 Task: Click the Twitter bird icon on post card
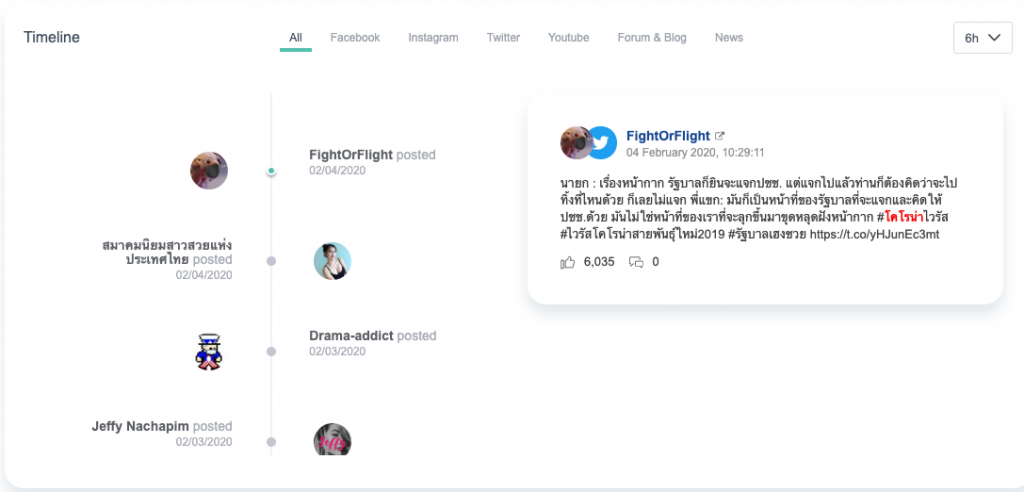601,143
